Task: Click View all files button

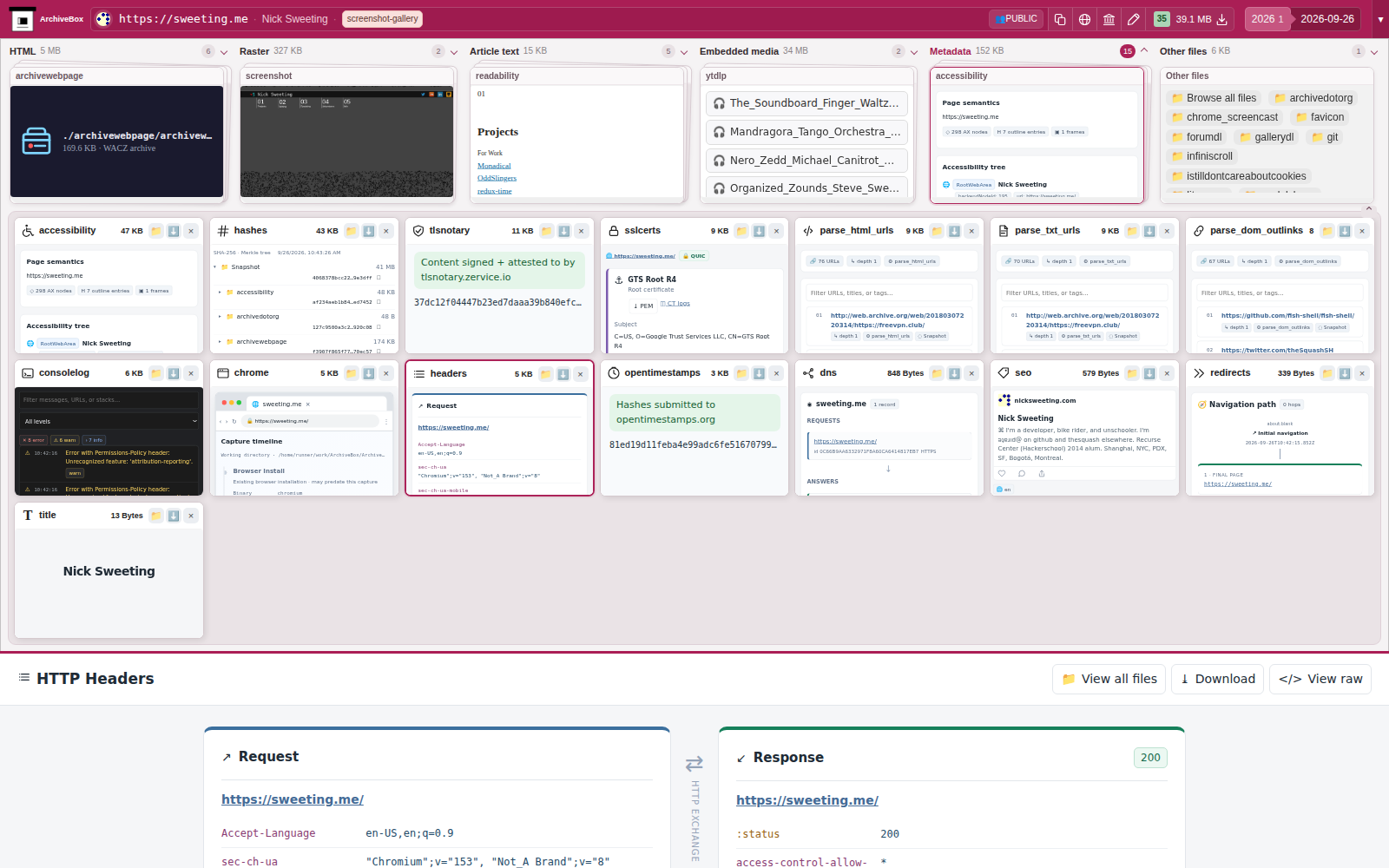Action: coord(1109,679)
